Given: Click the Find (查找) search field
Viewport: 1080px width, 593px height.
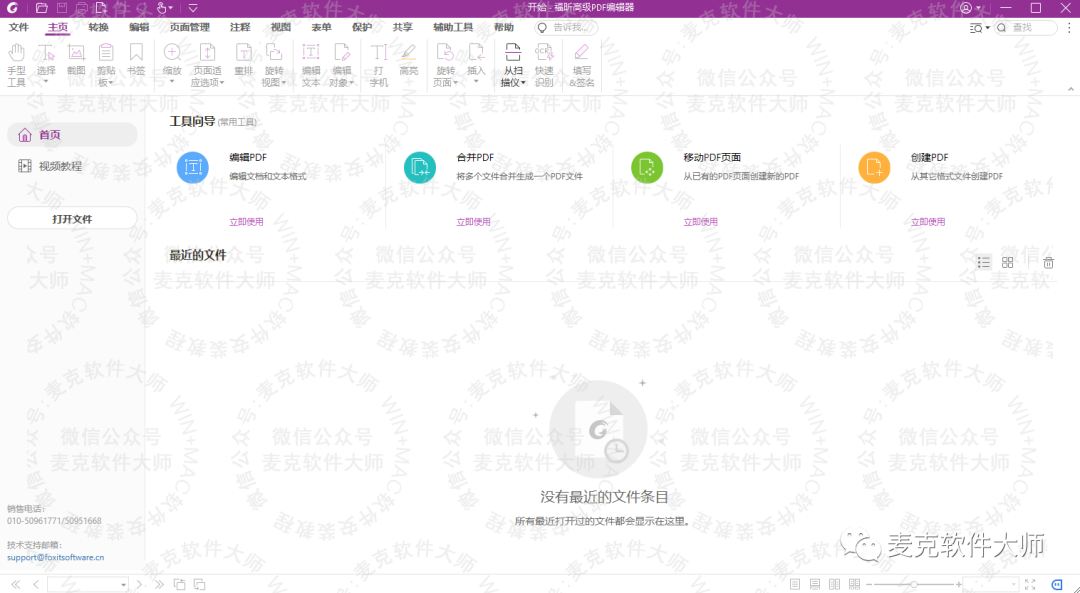Looking at the screenshot, I should click(1025, 28).
